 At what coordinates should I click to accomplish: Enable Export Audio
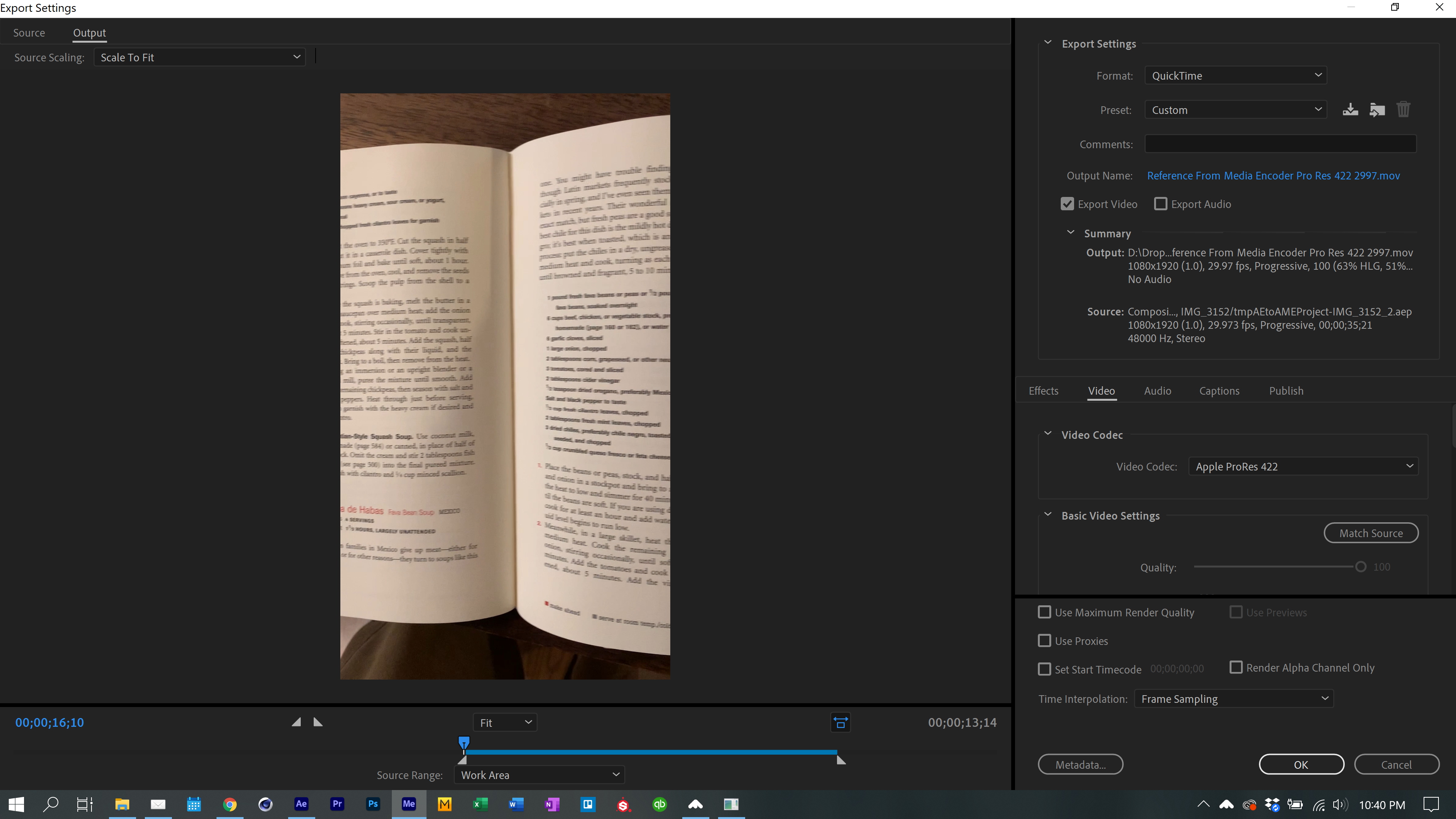(1160, 203)
